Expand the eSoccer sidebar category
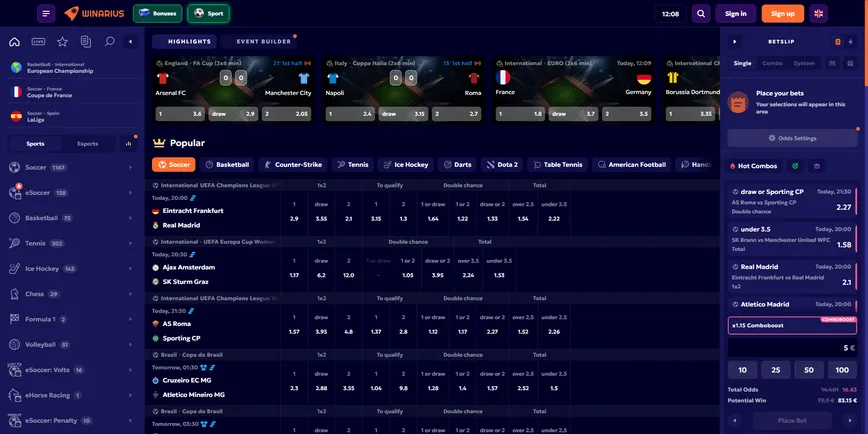This screenshot has width=868, height=434. click(72, 193)
